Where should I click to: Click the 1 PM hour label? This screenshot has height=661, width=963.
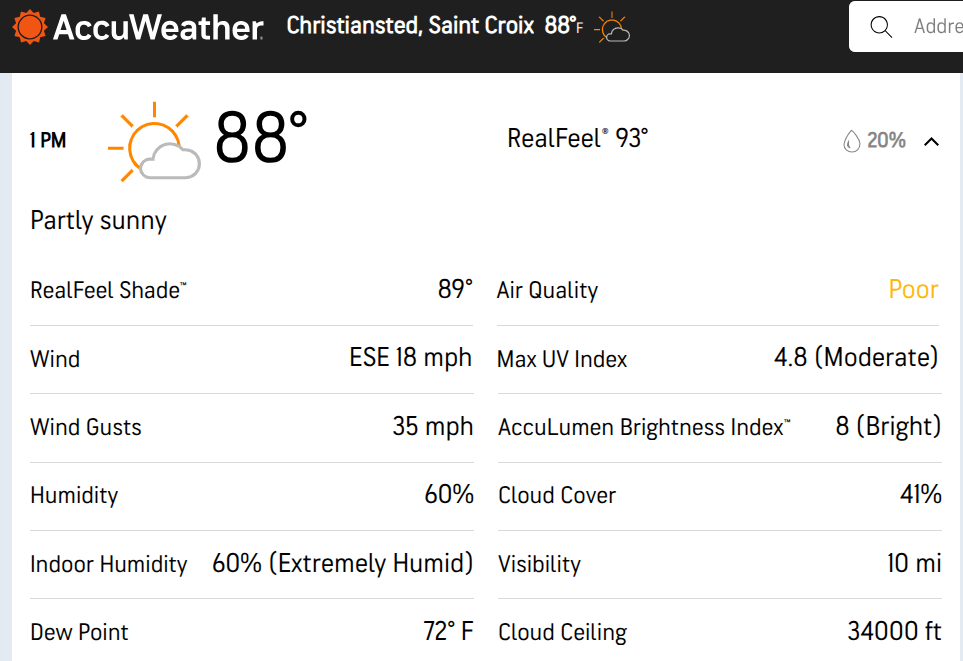tap(48, 141)
